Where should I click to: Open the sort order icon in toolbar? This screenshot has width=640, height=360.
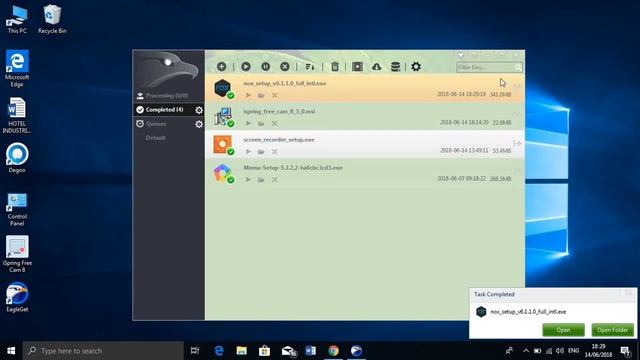coord(310,67)
